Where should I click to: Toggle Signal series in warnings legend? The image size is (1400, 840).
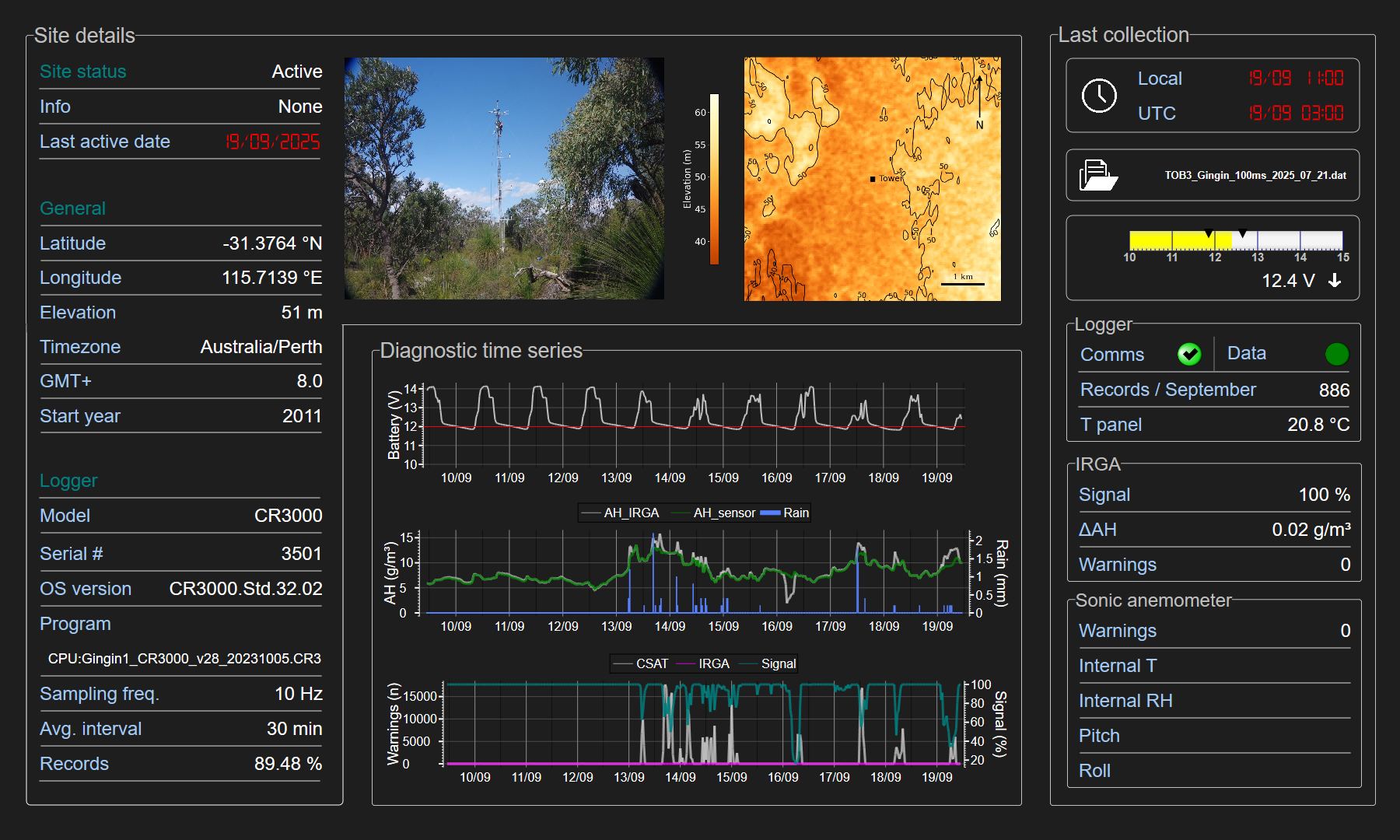click(x=768, y=663)
